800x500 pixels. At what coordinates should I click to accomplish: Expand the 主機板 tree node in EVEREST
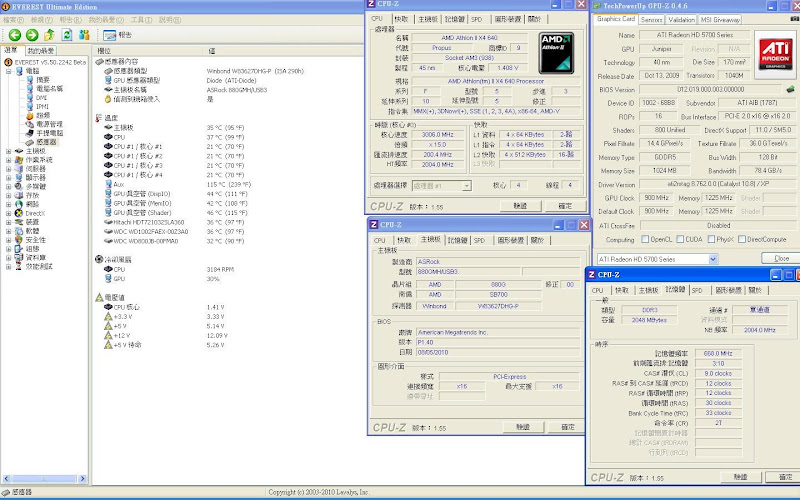pos(6,150)
